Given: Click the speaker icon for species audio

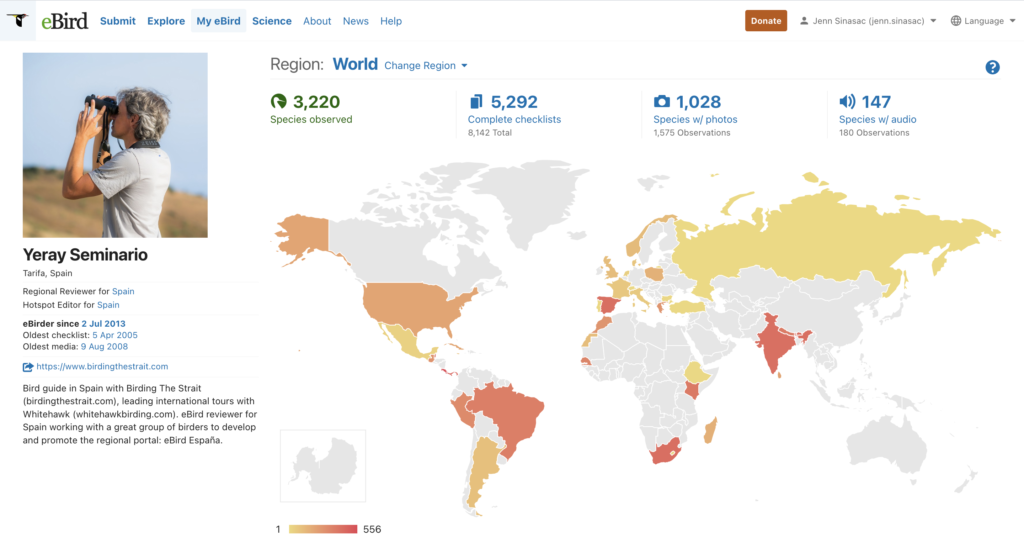Looking at the screenshot, I should click(x=847, y=101).
